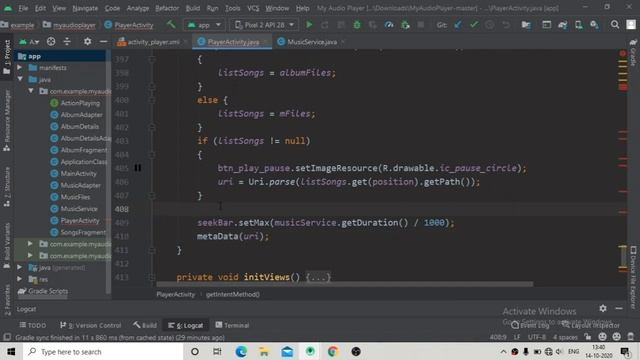Toggle the tool window quick-access icon in the status bar corner
The width and height of the screenshot is (640, 360).
[7, 337]
